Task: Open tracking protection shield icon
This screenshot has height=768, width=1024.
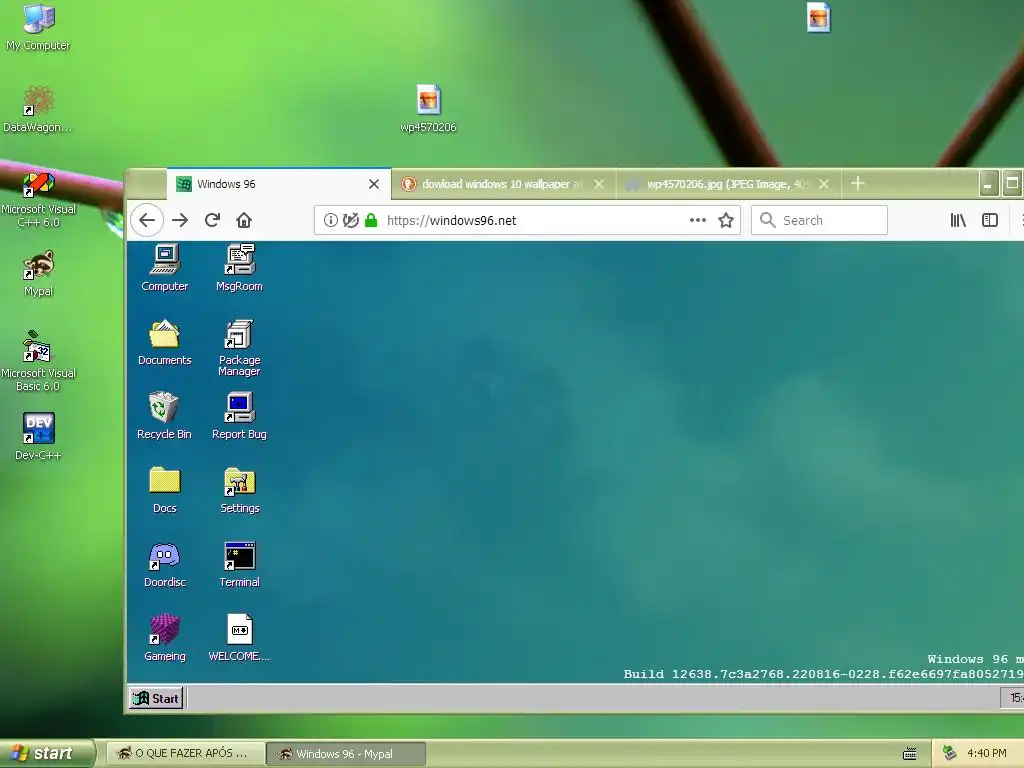Action: pyautogui.click(x=351, y=220)
